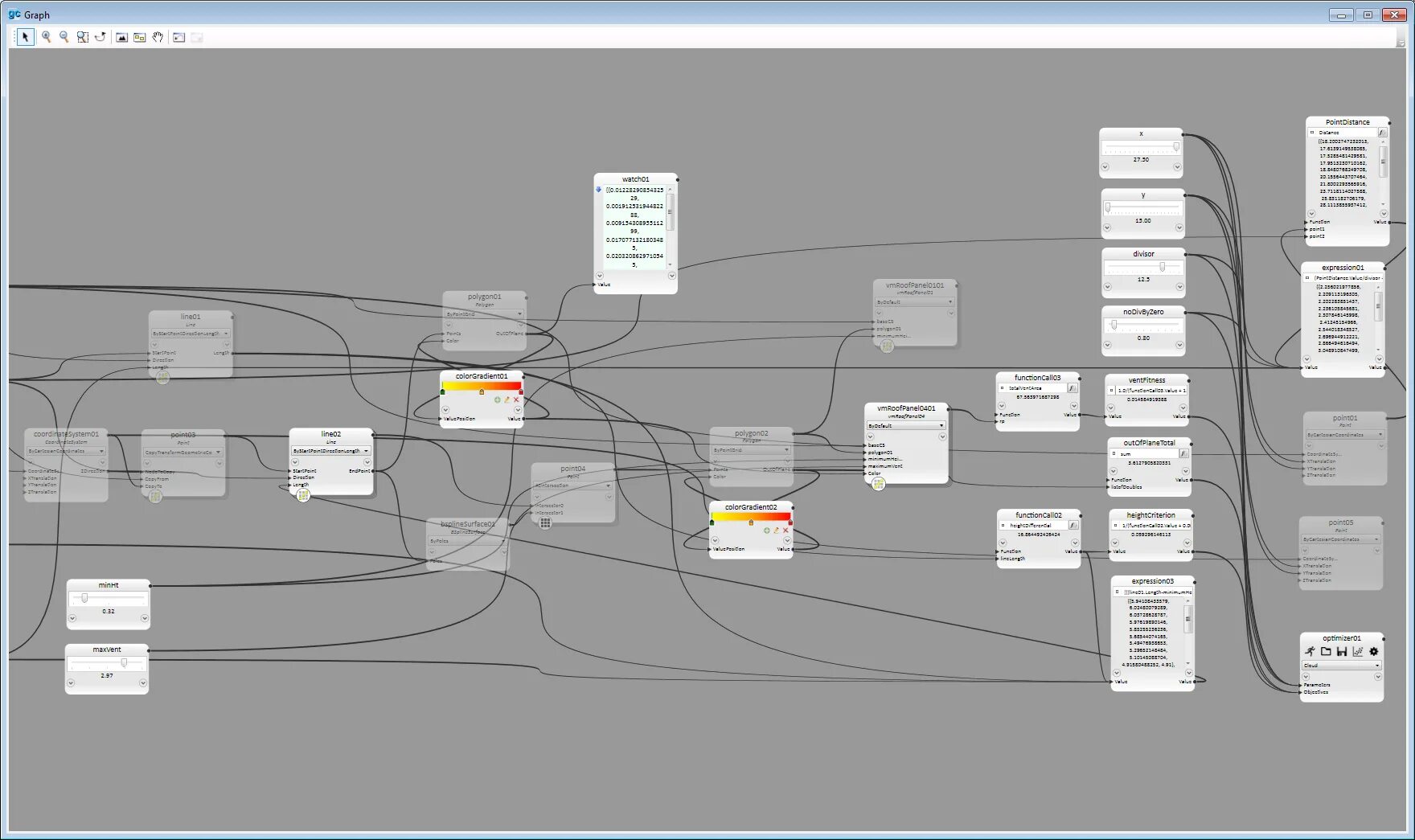Click the green add icon on colorGradient01
This screenshot has width=1415, height=840.
(x=497, y=400)
